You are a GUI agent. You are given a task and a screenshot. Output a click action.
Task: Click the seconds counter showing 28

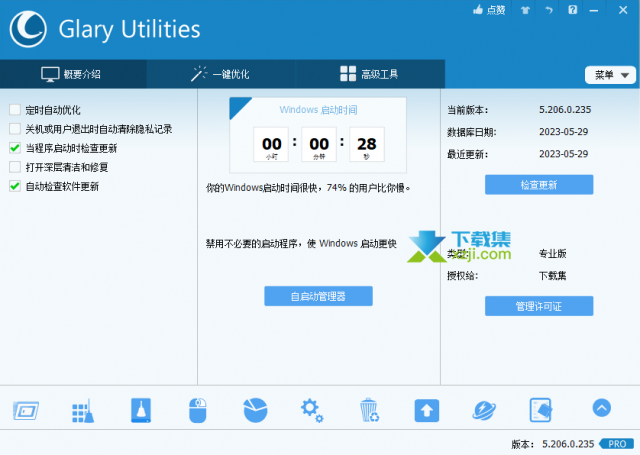click(x=367, y=144)
